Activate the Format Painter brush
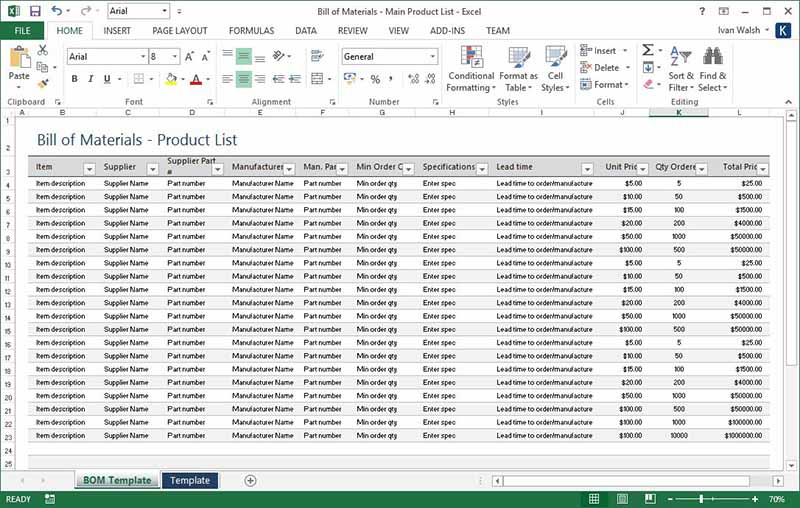 43,83
